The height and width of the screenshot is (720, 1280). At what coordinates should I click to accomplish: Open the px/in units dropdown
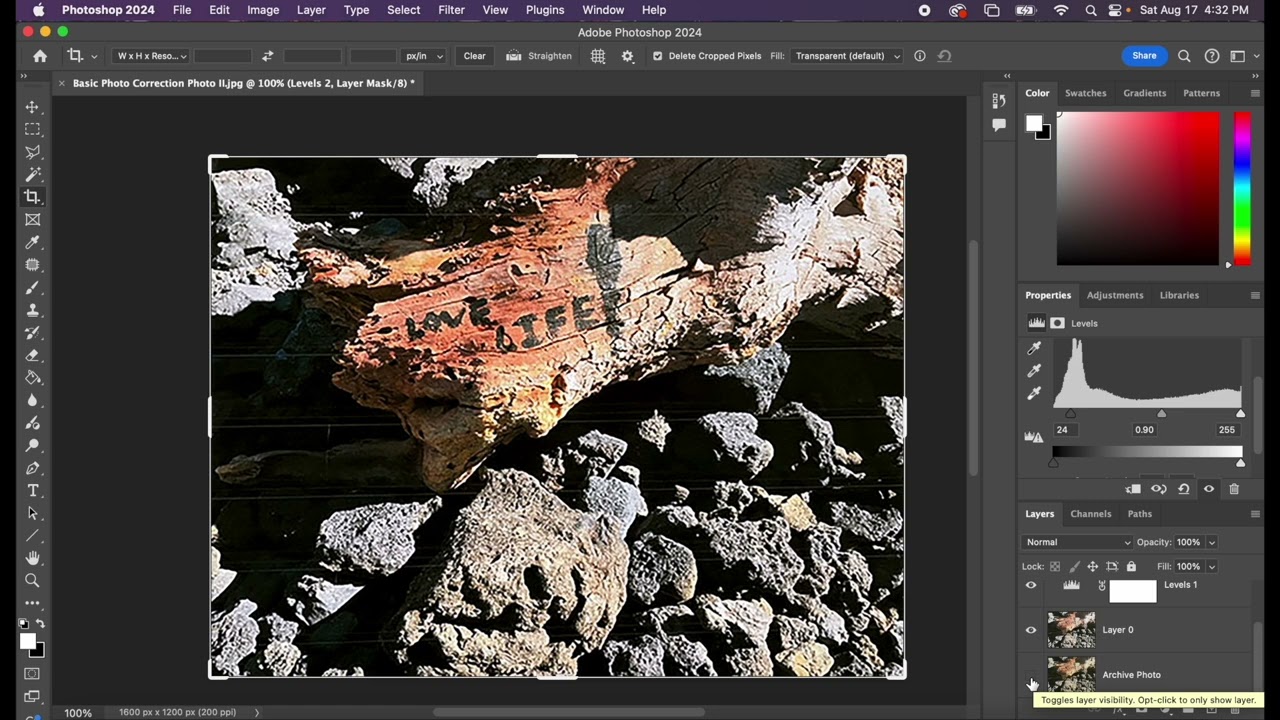pos(423,56)
